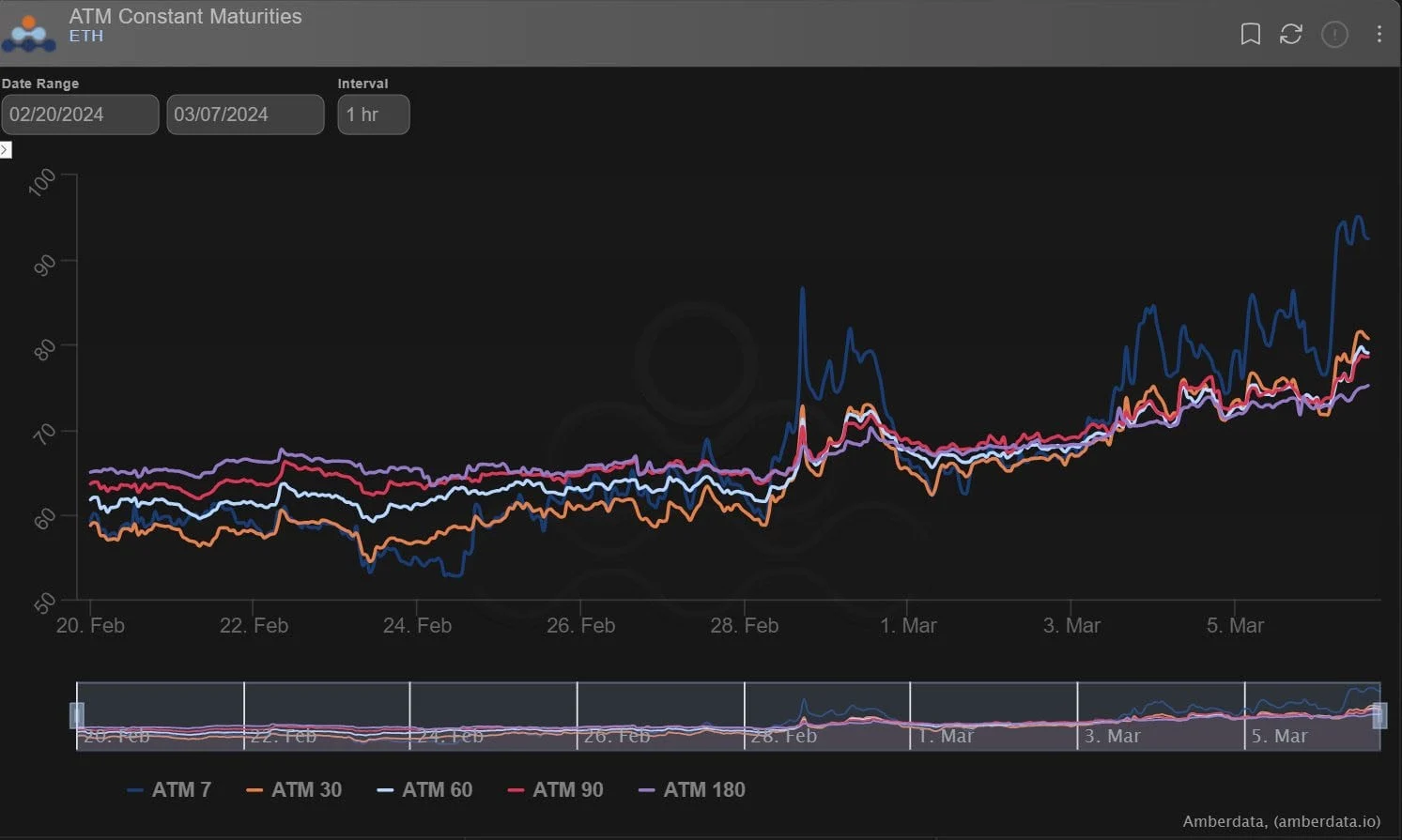Open the end date field 03/07/2024
Screen dimensions: 1402x840
(x=245, y=115)
